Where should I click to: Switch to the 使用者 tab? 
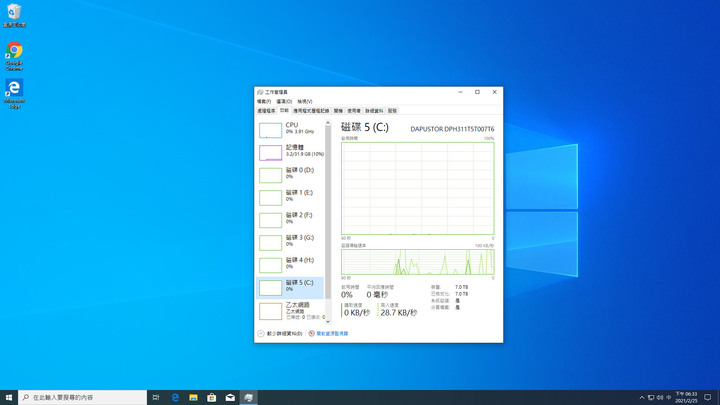[x=354, y=111]
